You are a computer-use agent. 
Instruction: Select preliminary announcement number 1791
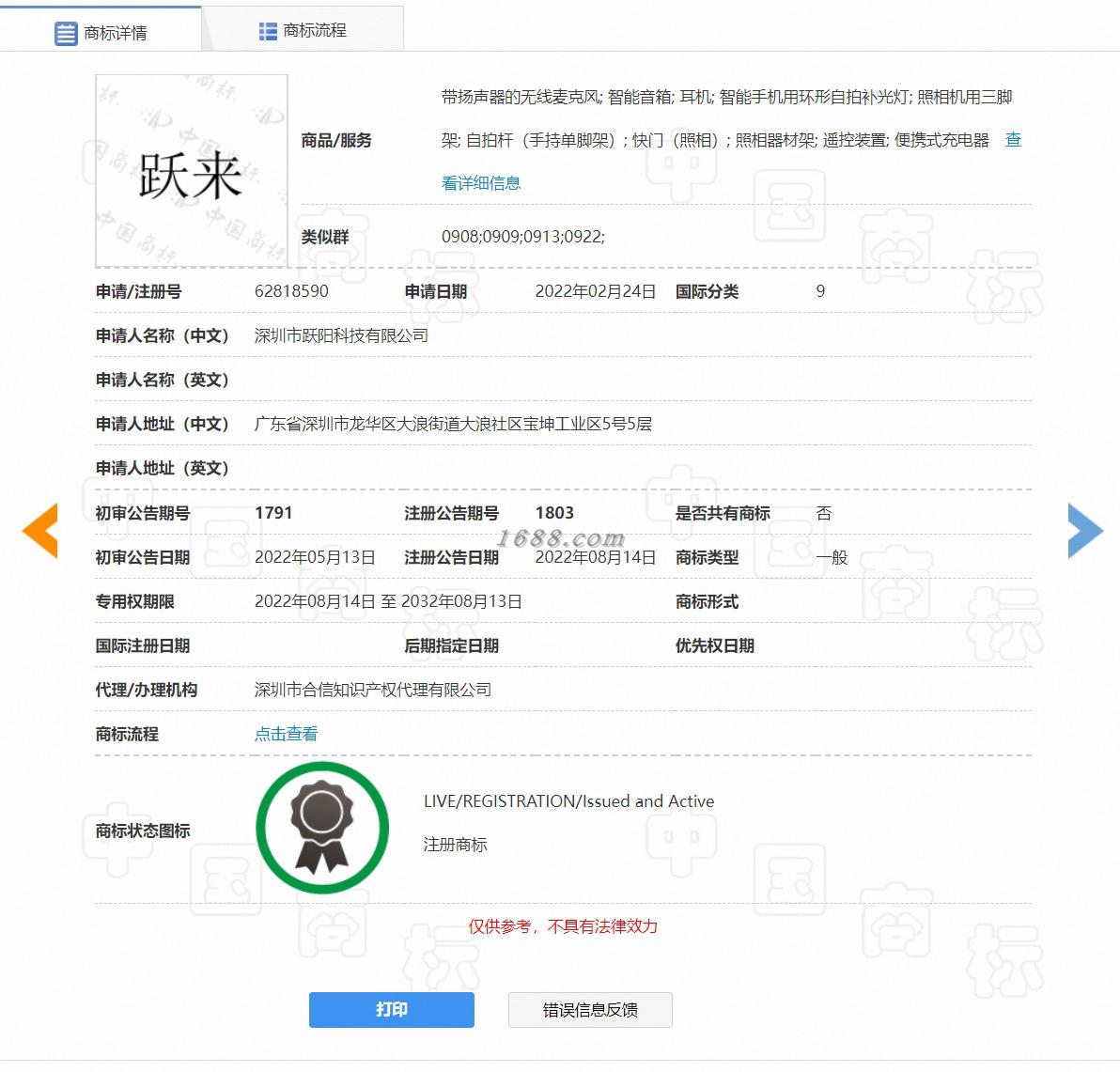coord(273,513)
